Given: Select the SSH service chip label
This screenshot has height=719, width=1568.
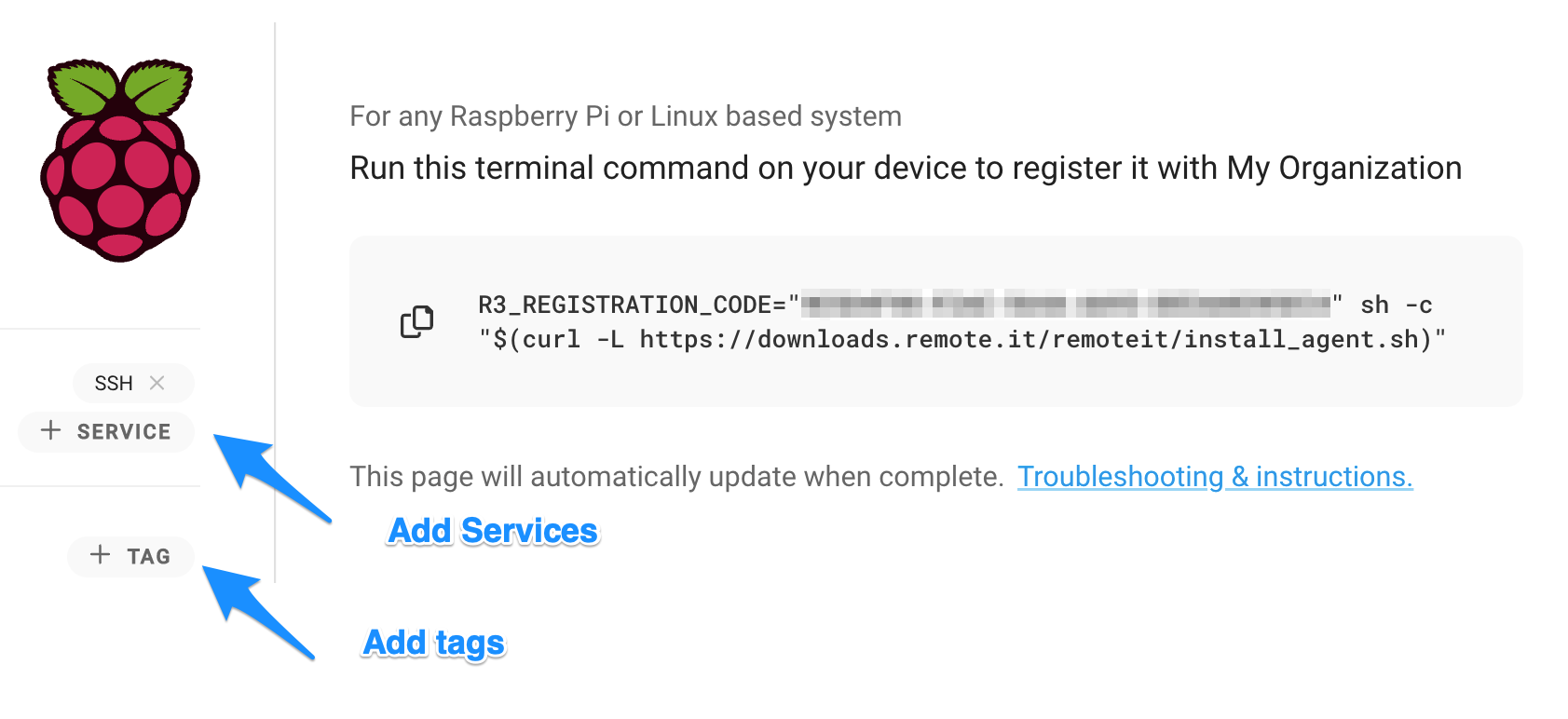Looking at the screenshot, I should [114, 383].
